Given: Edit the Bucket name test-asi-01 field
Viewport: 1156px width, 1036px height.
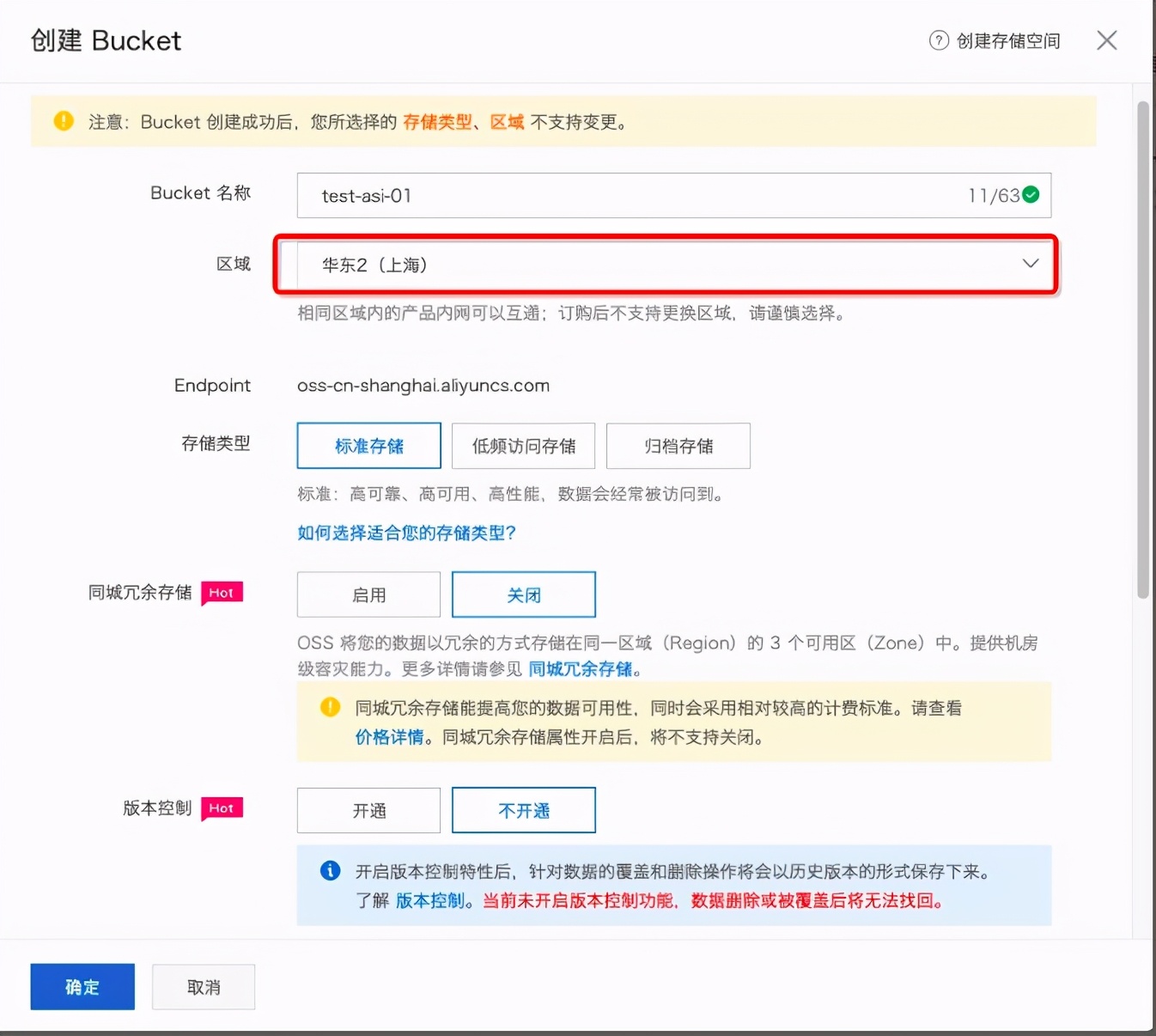Looking at the screenshot, I should [601, 195].
